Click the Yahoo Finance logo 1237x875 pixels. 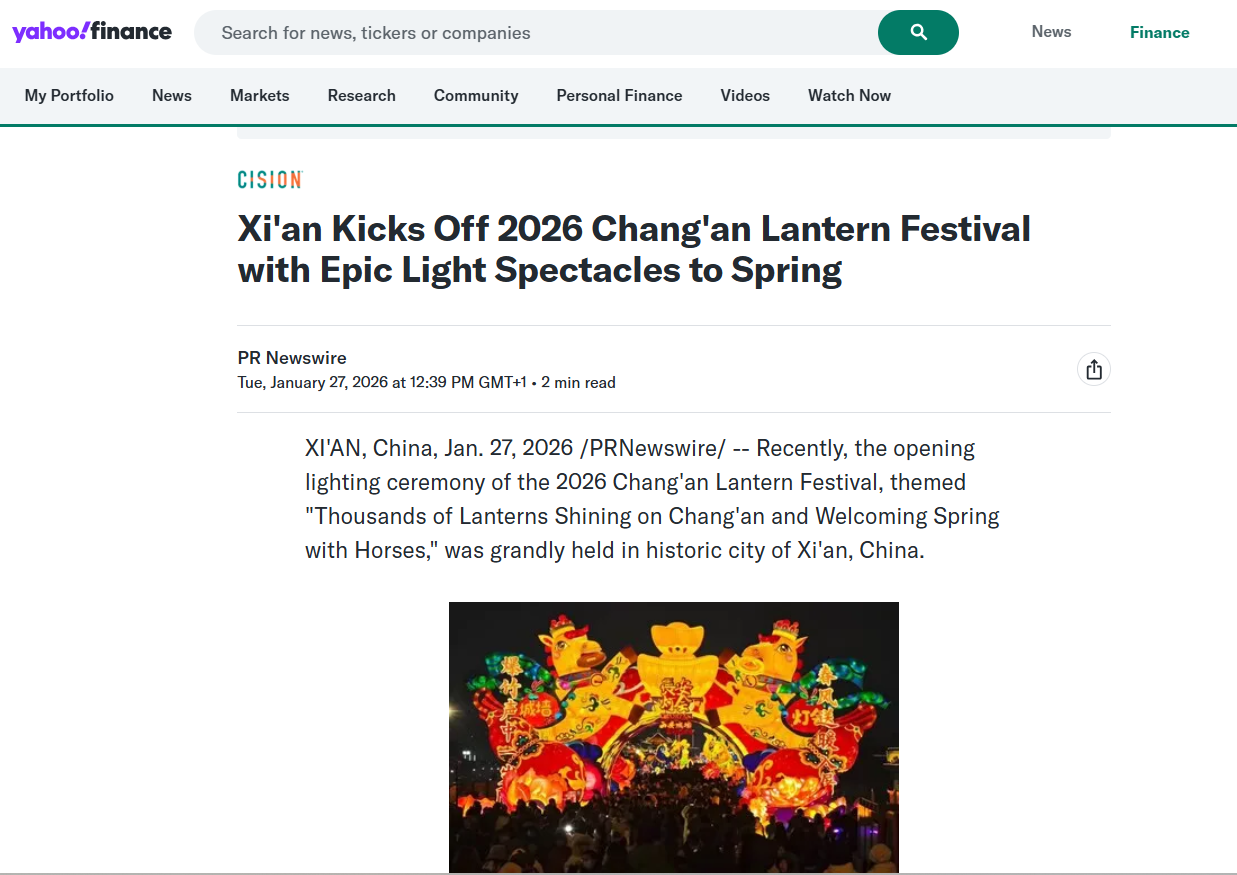click(x=92, y=32)
